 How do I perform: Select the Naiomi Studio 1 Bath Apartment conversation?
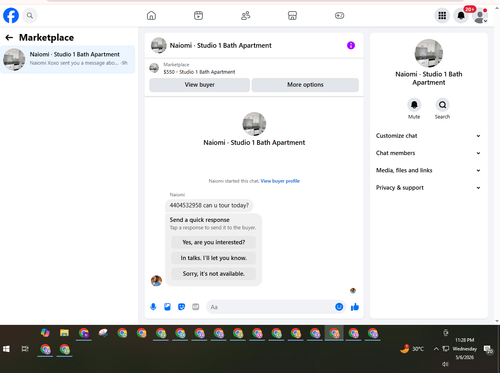click(68, 59)
